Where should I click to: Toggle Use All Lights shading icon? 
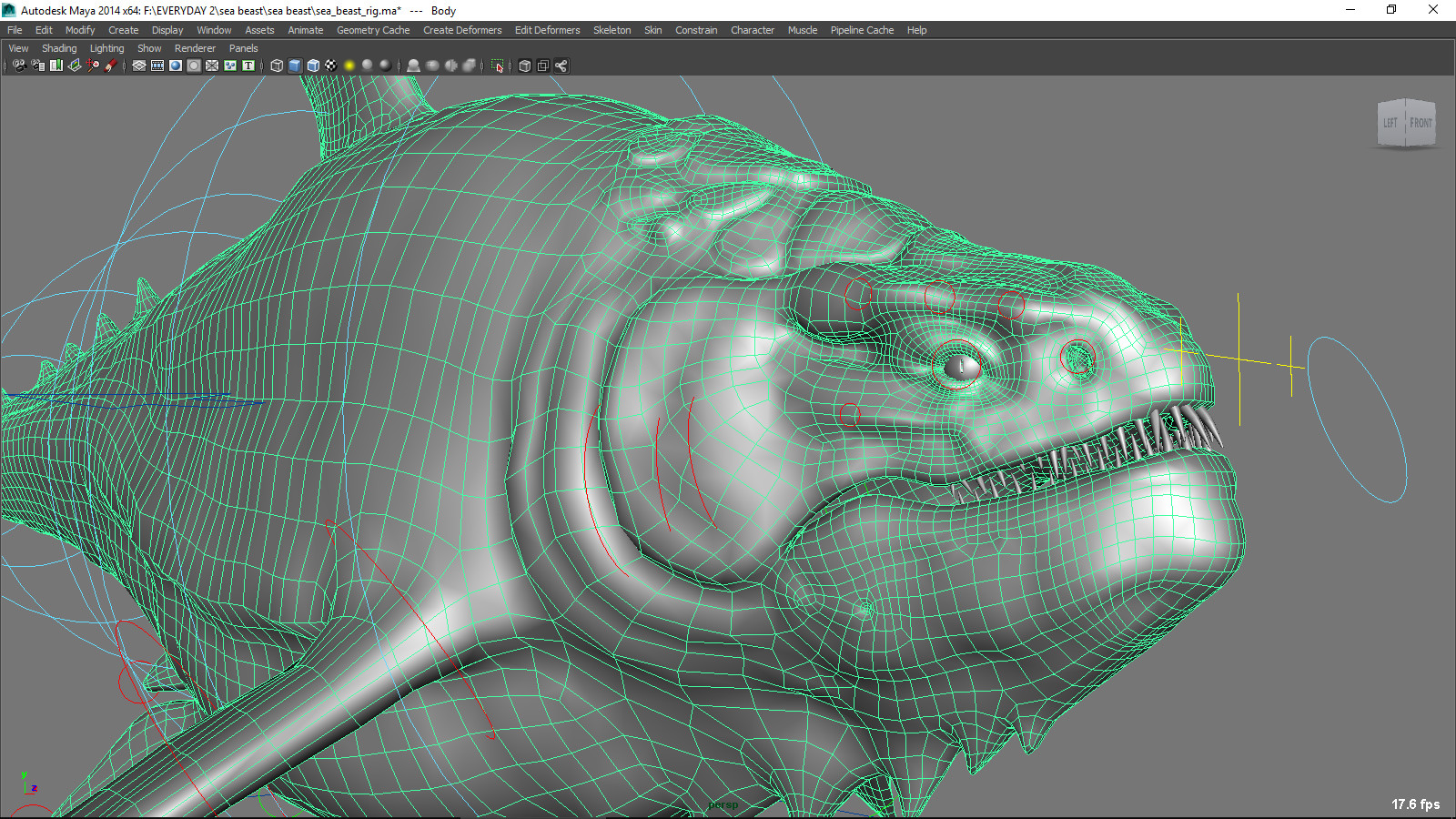coord(349,66)
